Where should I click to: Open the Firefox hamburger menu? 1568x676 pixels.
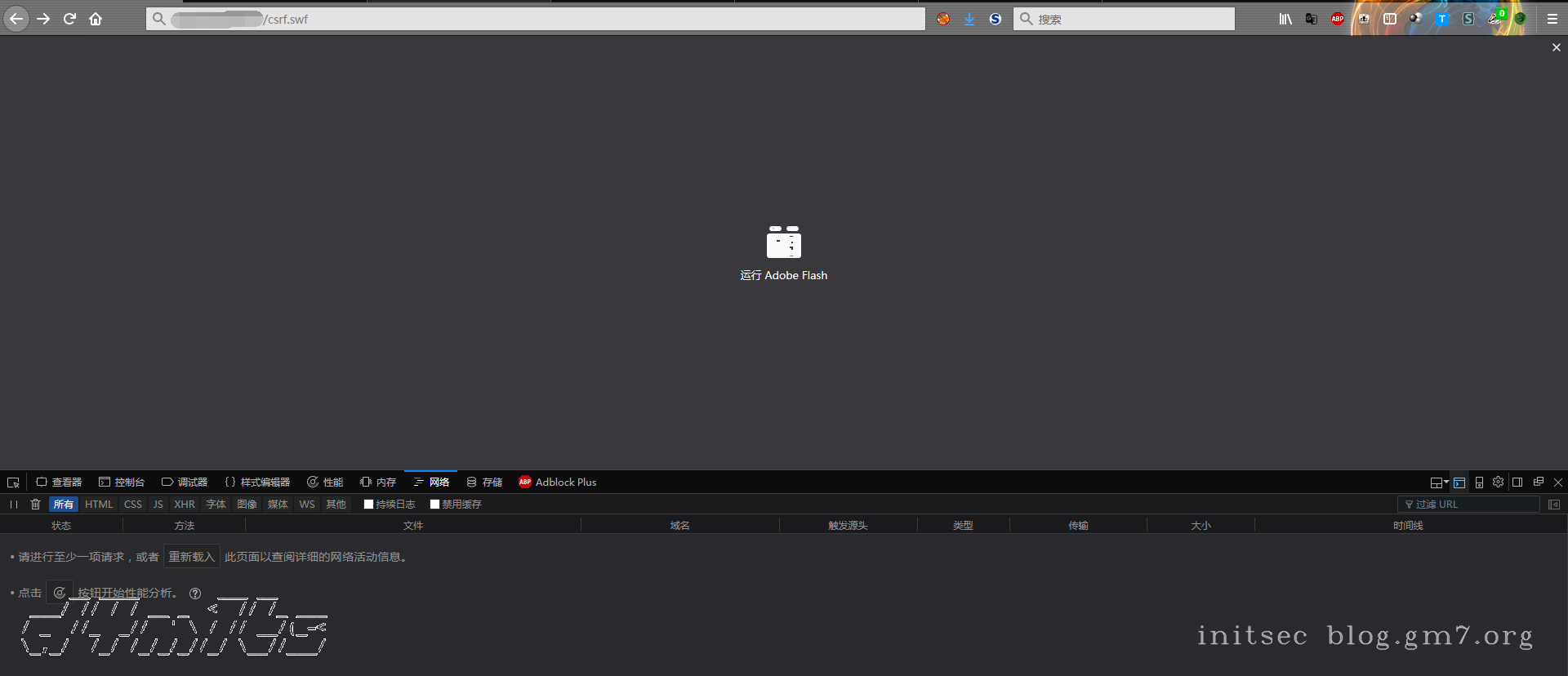click(x=1552, y=19)
